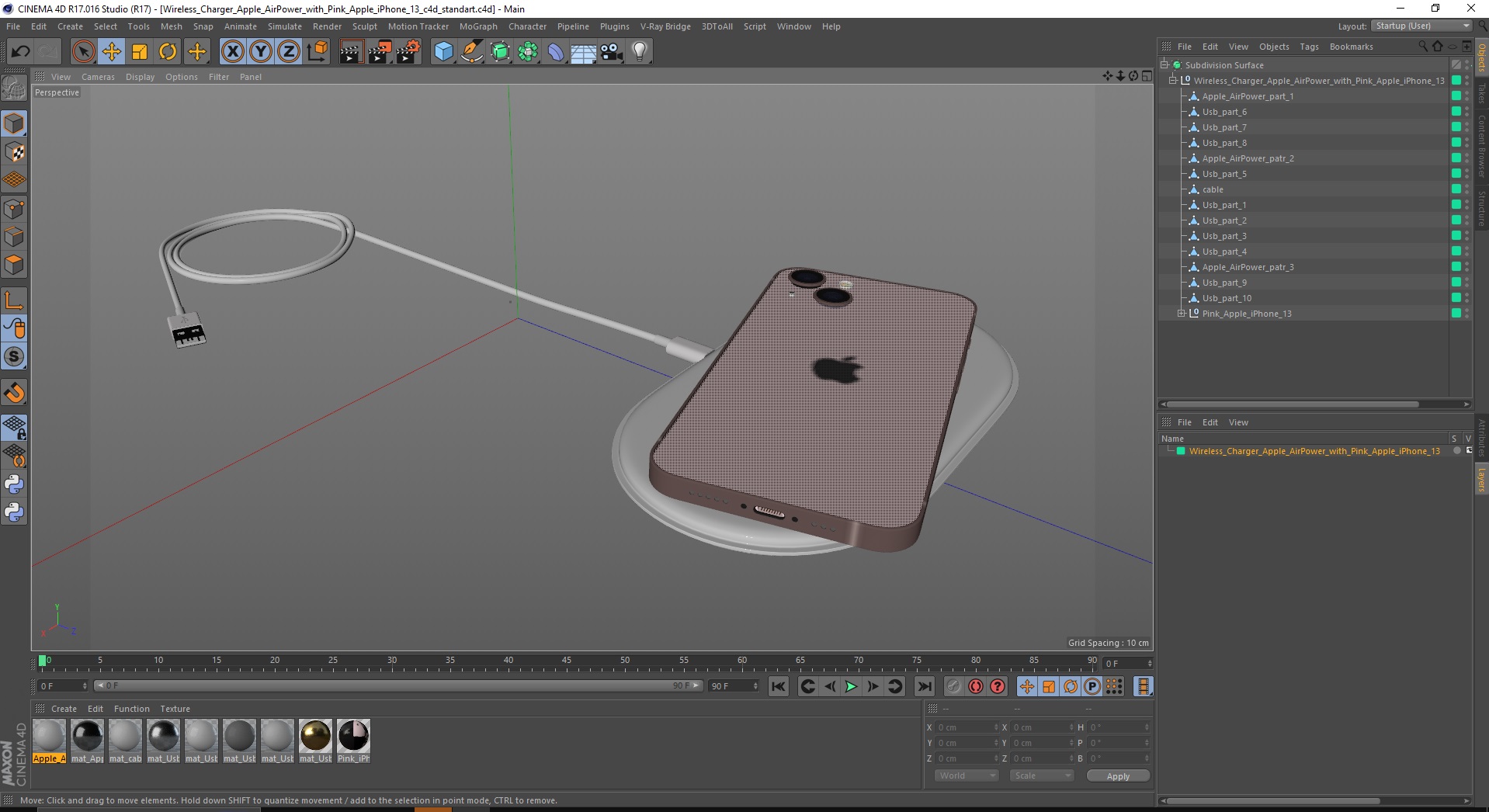Select the Usb_part_6 object

point(1224,112)
